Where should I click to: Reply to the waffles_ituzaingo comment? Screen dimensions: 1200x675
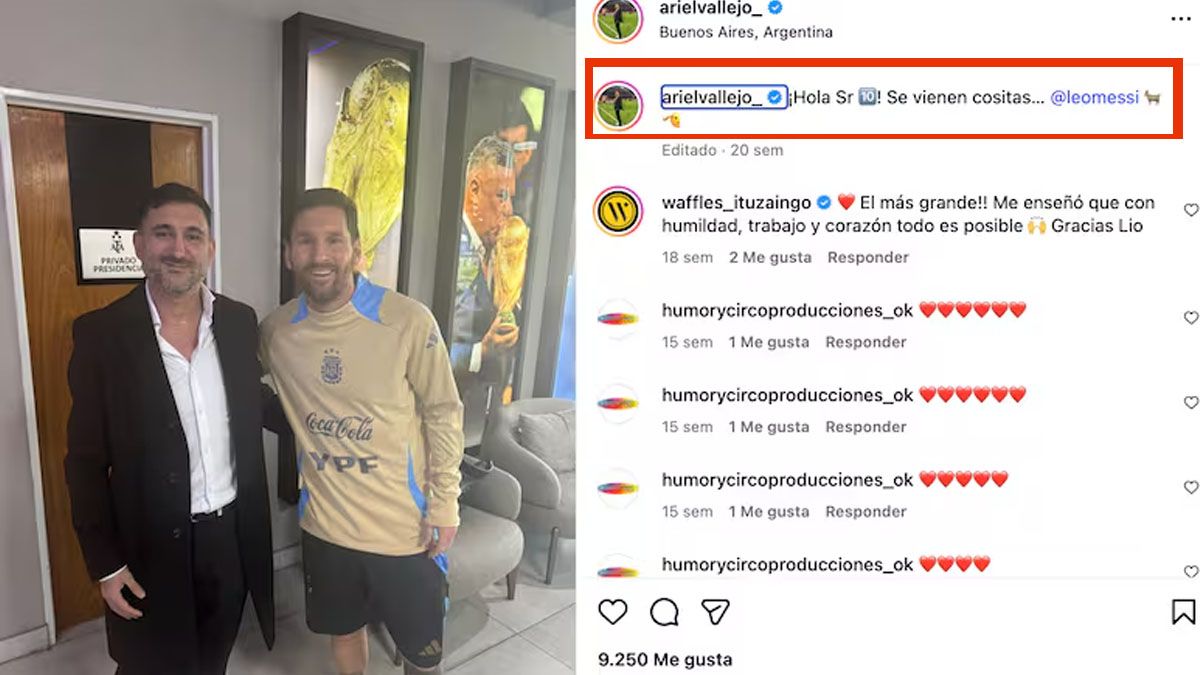click(868, 257)
